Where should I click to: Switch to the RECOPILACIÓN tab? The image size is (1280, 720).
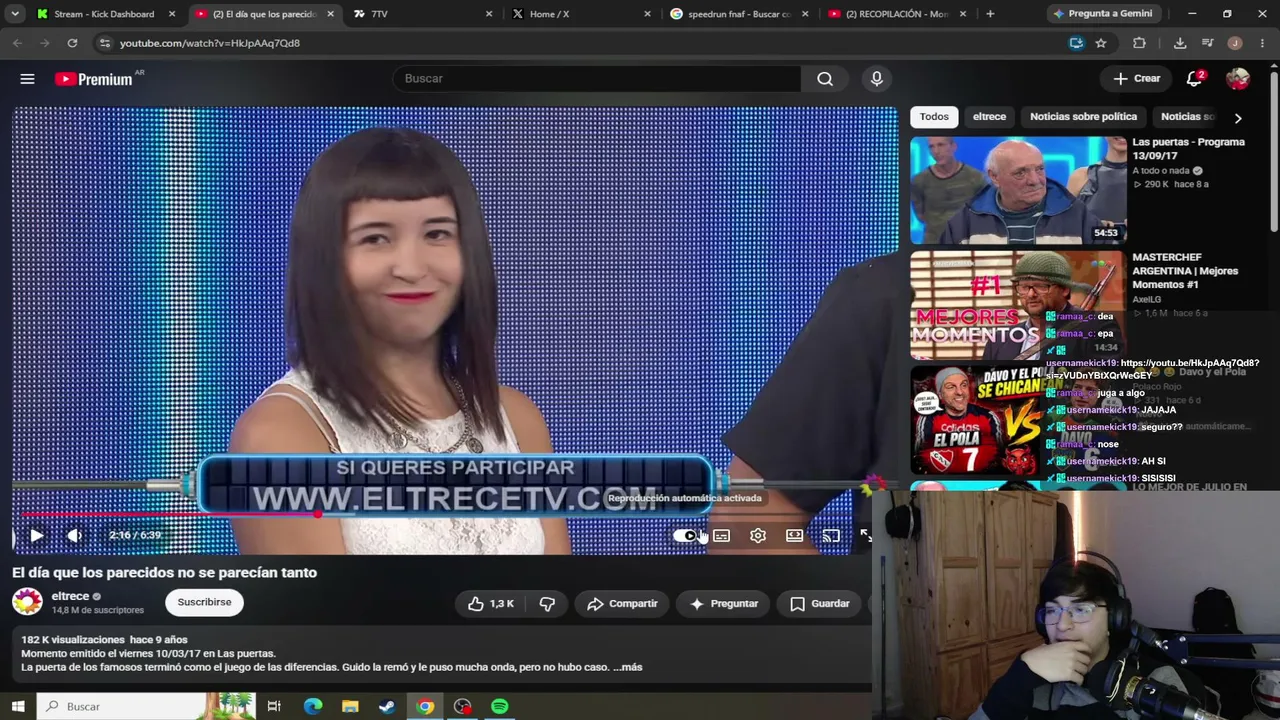pyautogui.click(x=897, y=14)
